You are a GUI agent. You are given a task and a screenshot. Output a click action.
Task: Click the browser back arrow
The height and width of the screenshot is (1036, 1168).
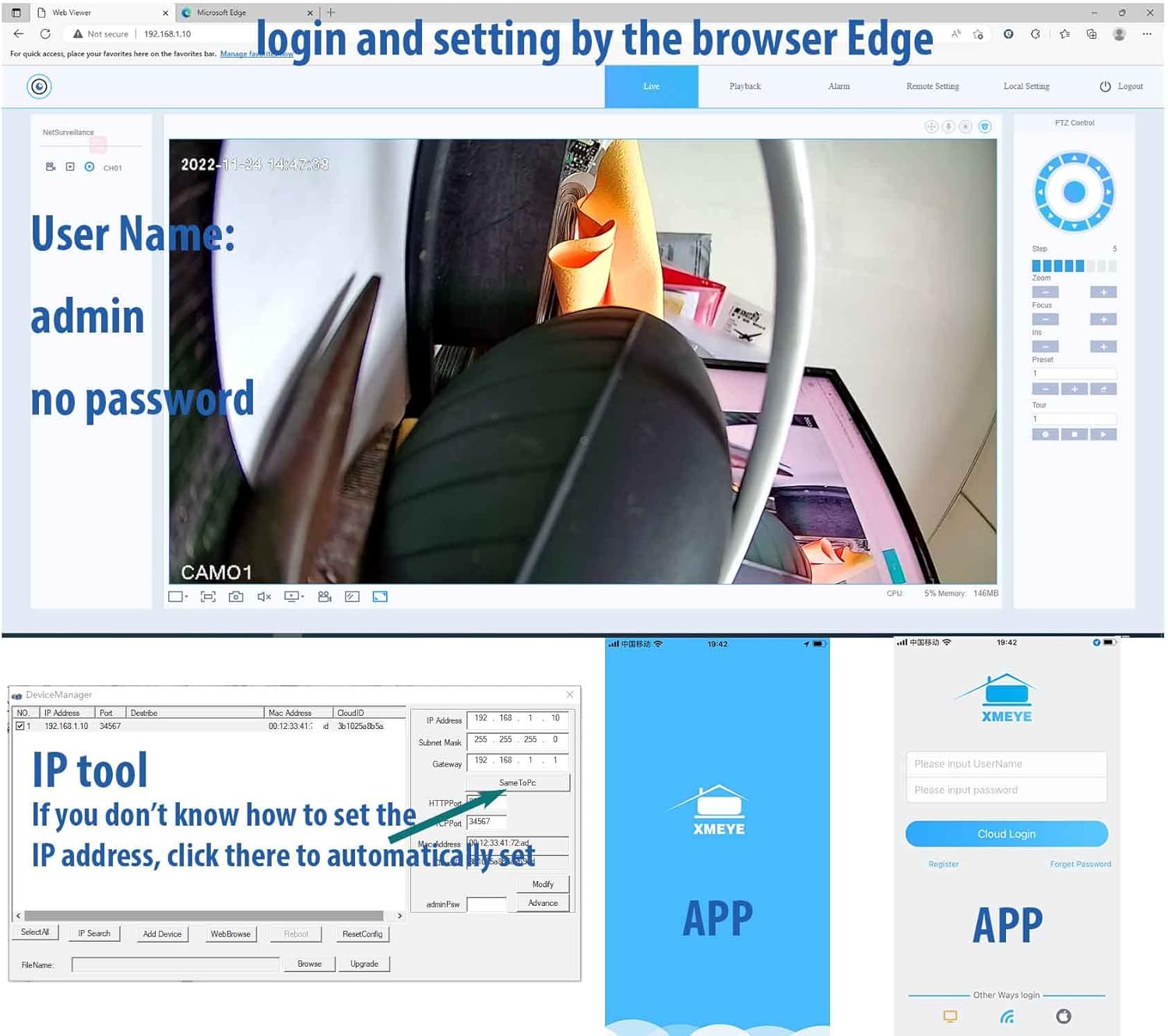pos(19,33)
